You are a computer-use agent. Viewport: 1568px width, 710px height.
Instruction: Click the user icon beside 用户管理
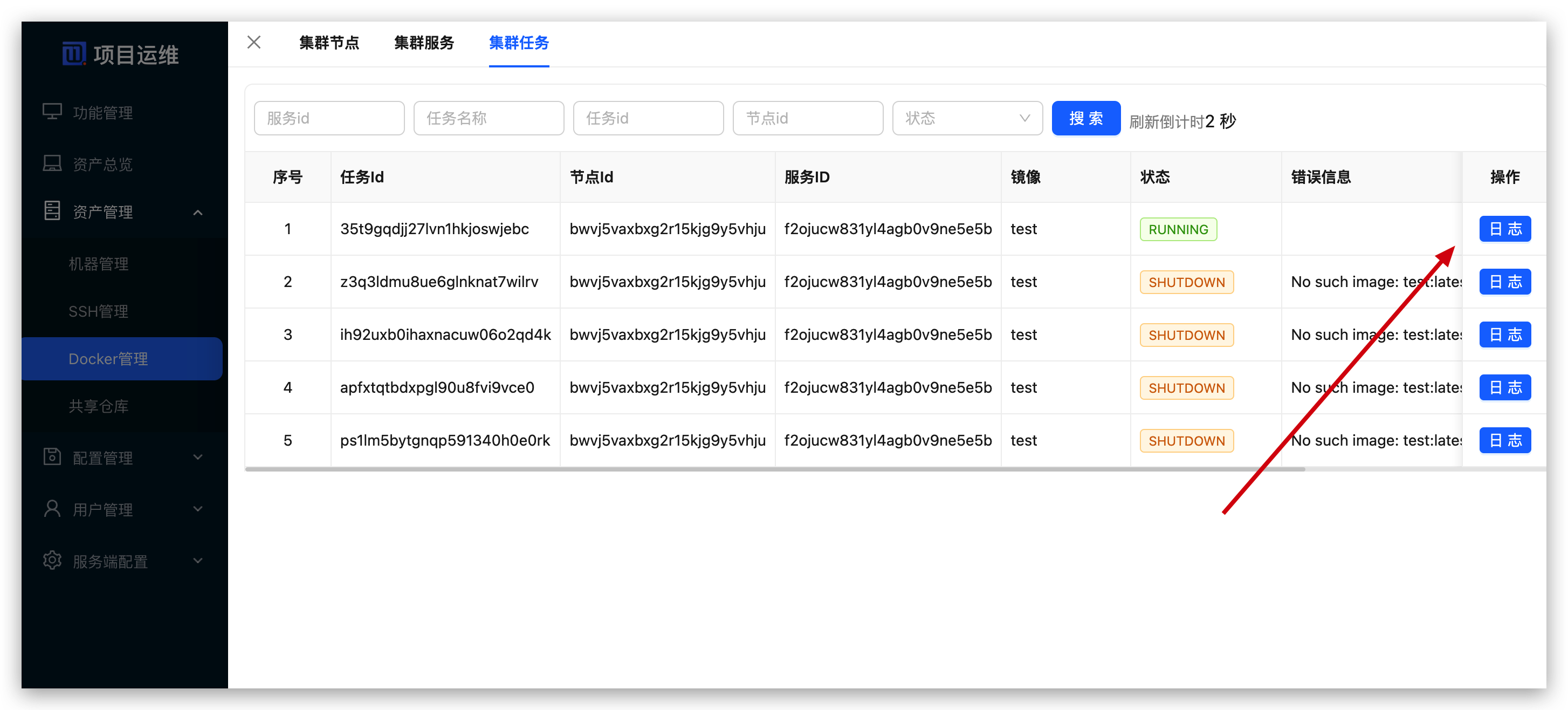[x=52, y=508]
